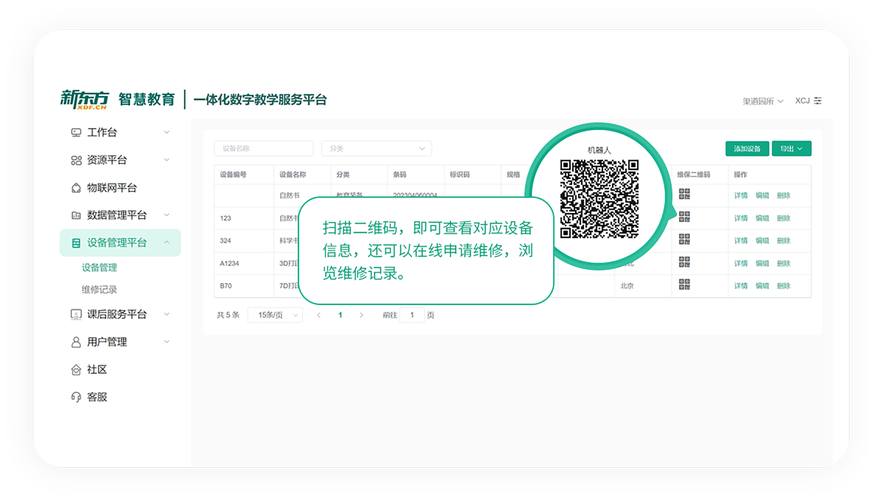The width and height of the screenshot is (878, 500).
Task: Select the 维修记录 submenu item
Action: (99, 289)
